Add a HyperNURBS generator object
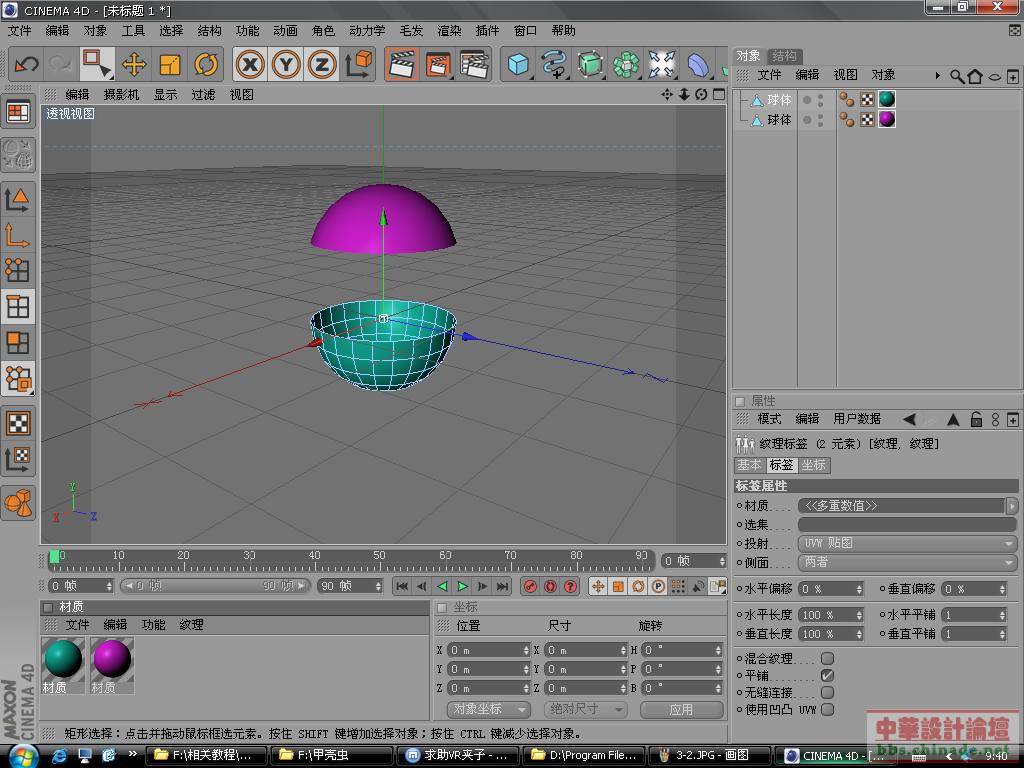 pyautogui.click(x=590, y=65)
